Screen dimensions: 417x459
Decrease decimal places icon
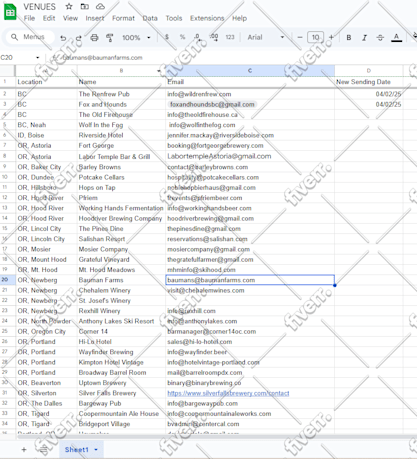click(198, 37)
